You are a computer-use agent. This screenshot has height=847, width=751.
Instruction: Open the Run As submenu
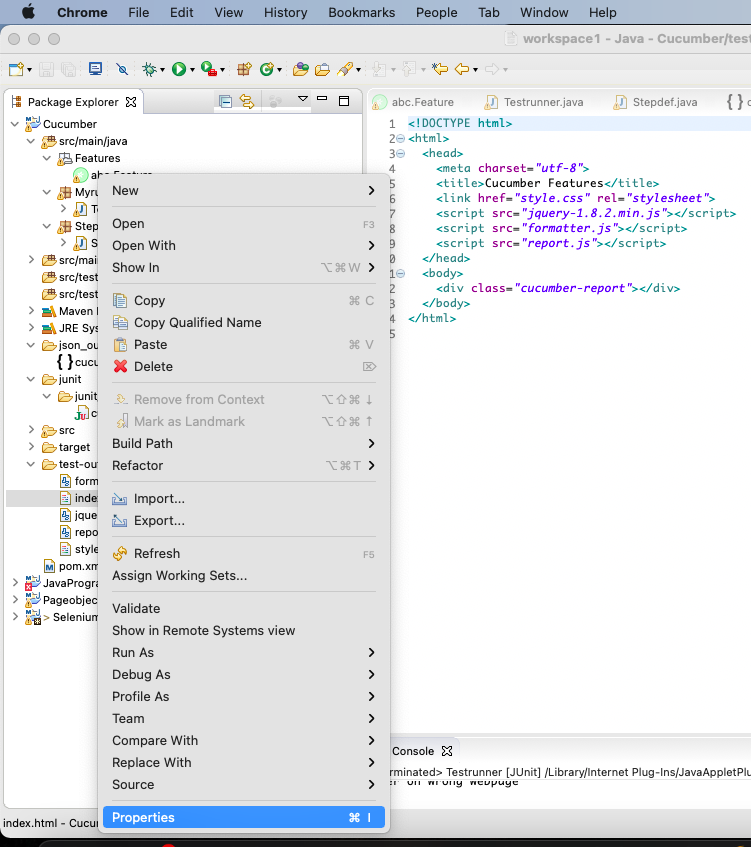(244, 653)
